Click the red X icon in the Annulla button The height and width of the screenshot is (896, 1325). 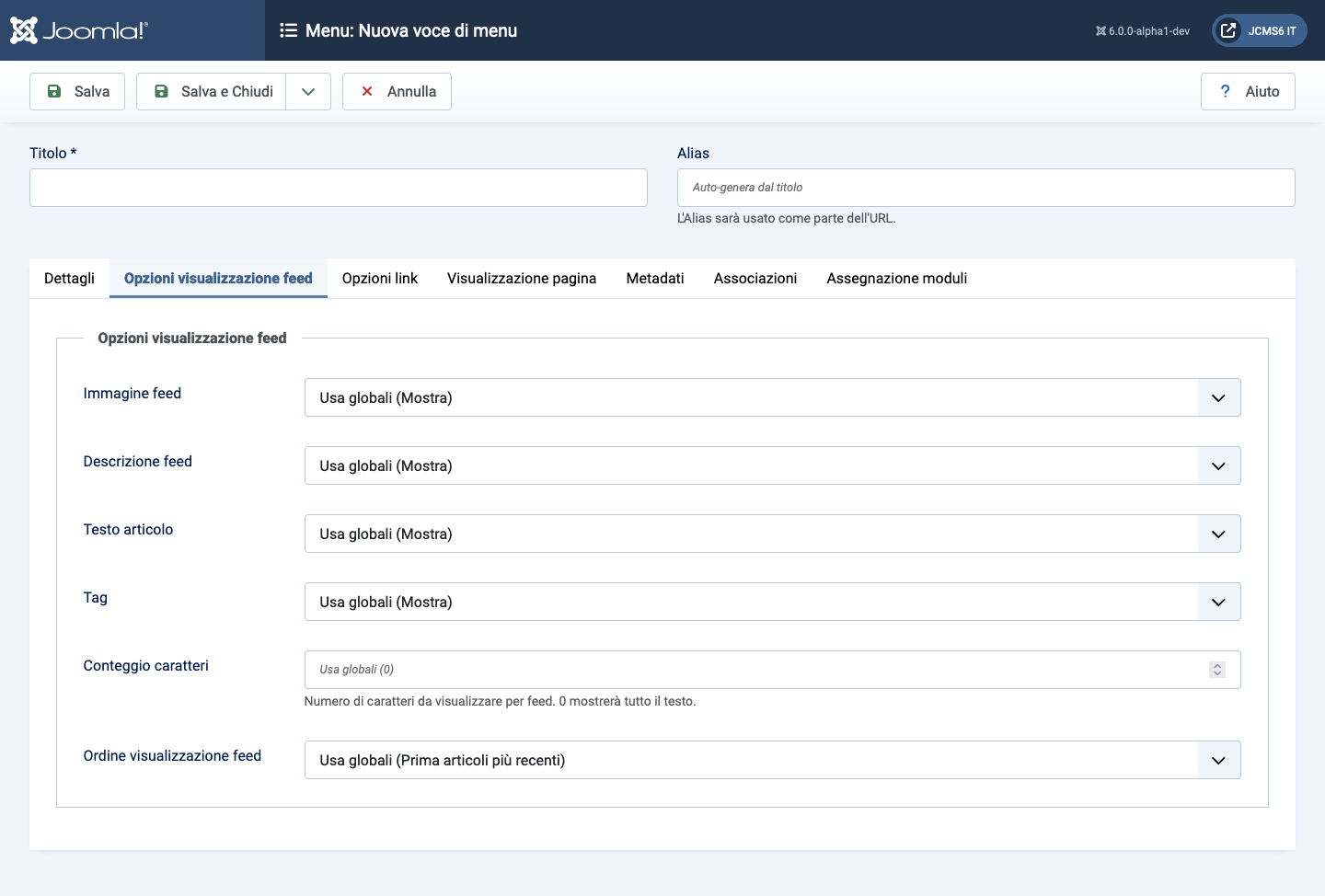[367, 91]
